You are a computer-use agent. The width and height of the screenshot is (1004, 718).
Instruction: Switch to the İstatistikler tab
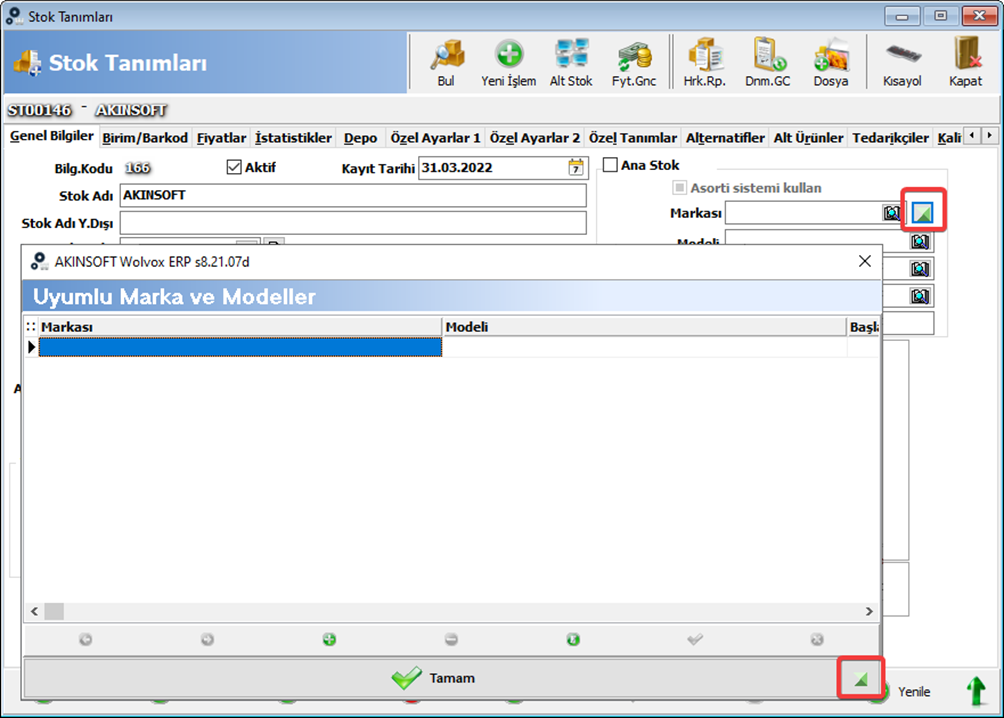294,138
